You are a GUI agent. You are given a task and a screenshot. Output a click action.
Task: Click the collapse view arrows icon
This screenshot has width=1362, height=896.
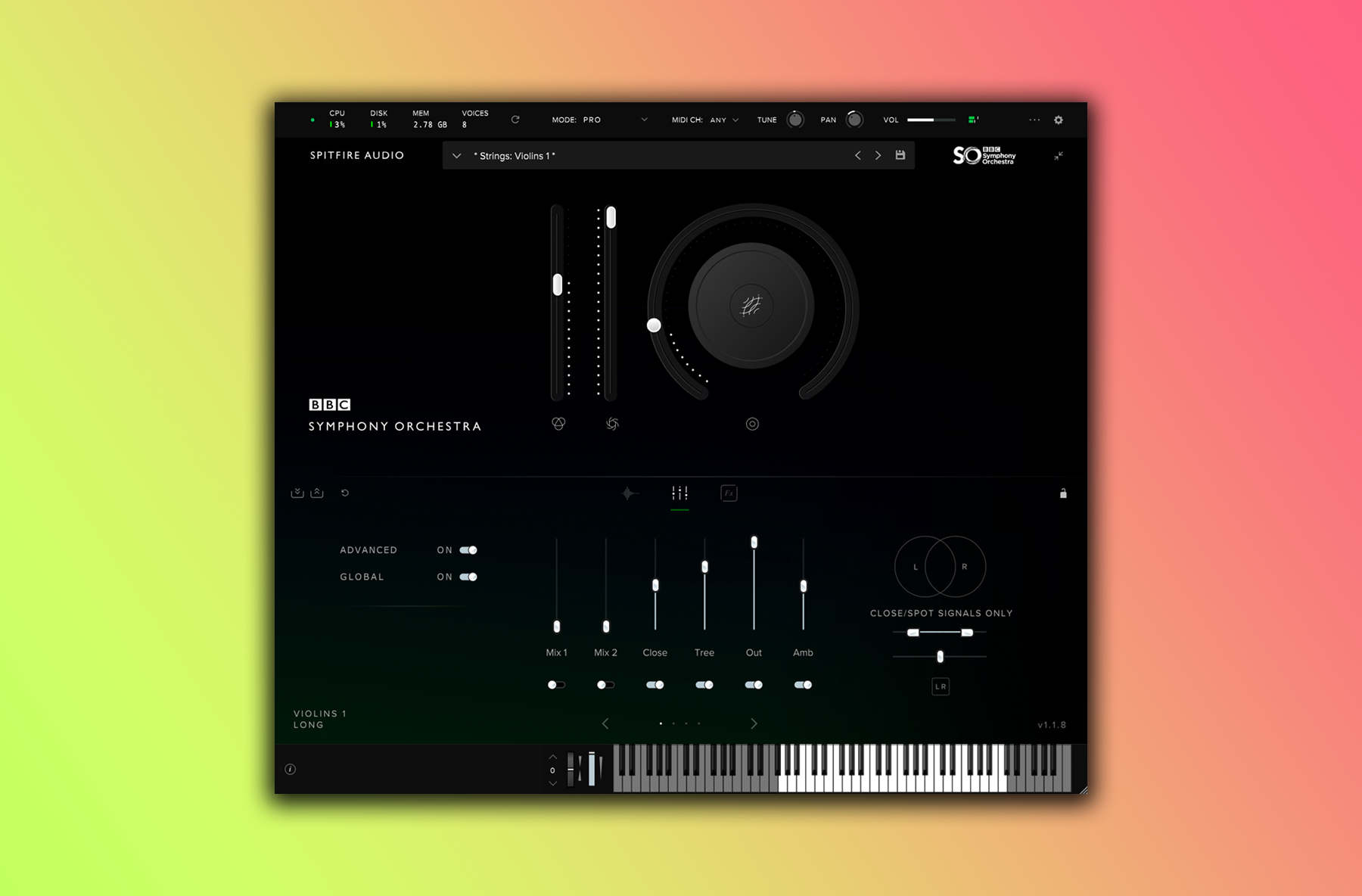click(1059, 156)
